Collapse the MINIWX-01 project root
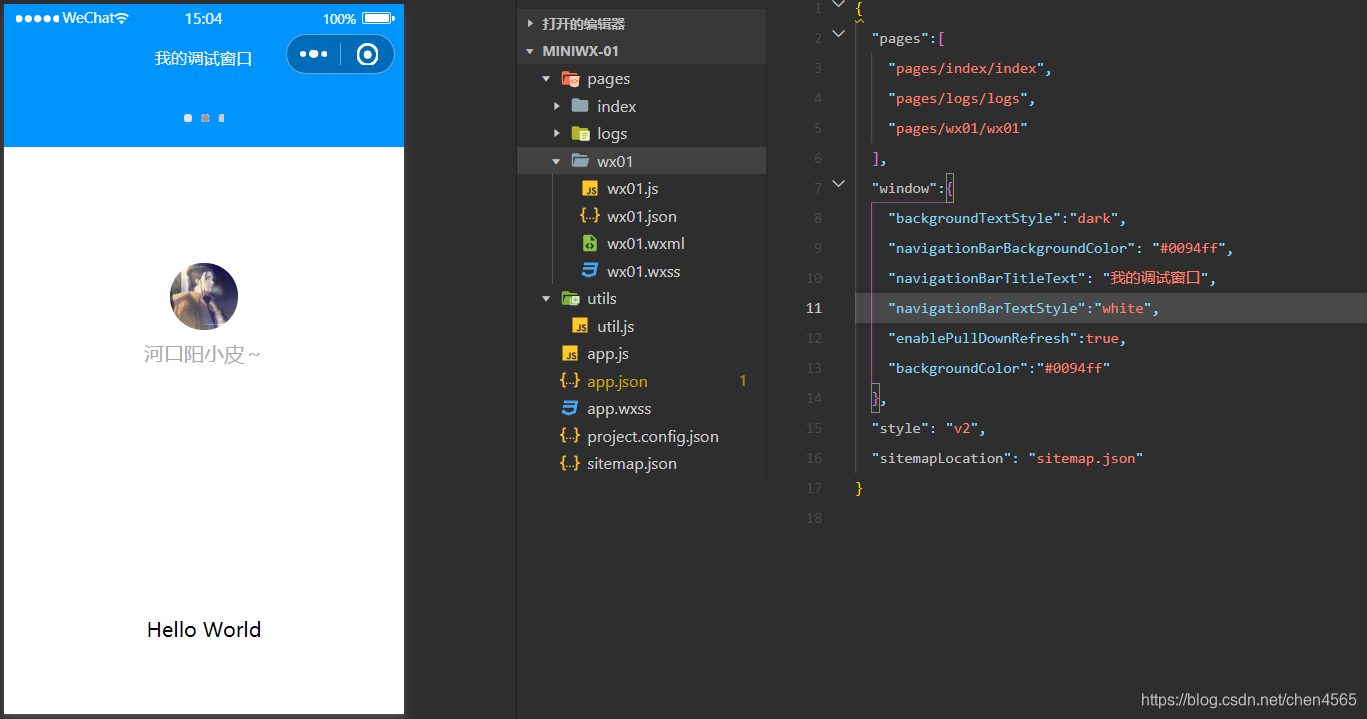The height and width of the screenshot is (719, 1367). pyautogui.click(x=530, y=51)
